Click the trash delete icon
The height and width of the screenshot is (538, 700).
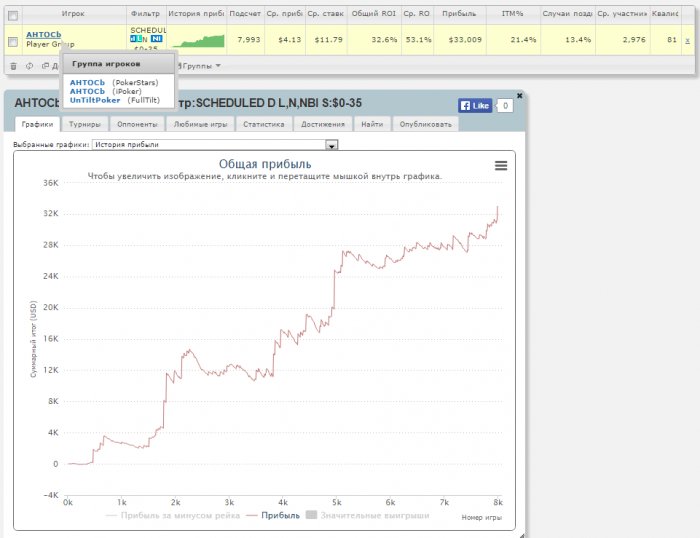pos(13,66)
